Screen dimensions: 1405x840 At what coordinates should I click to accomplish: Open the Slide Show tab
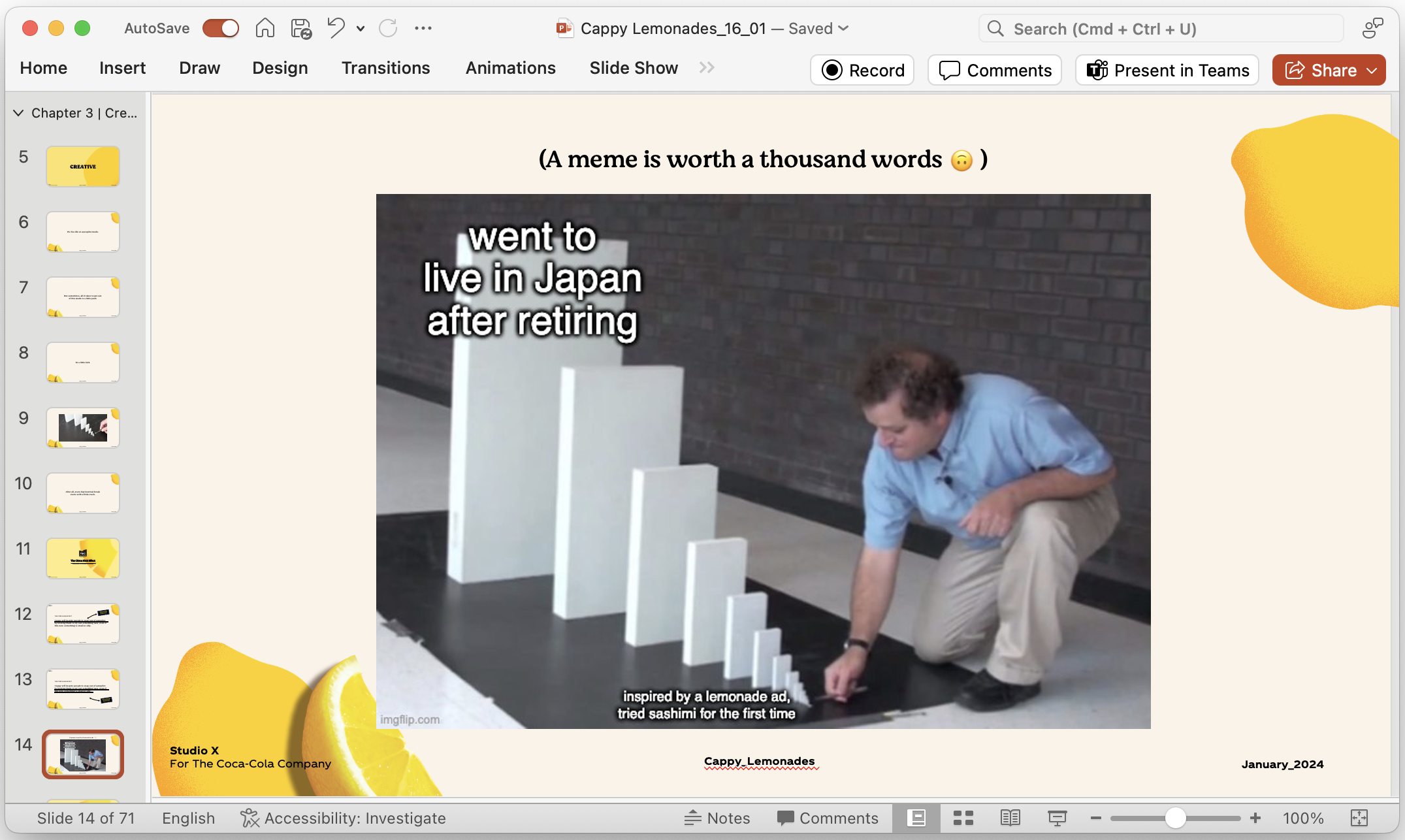[634, 68]
